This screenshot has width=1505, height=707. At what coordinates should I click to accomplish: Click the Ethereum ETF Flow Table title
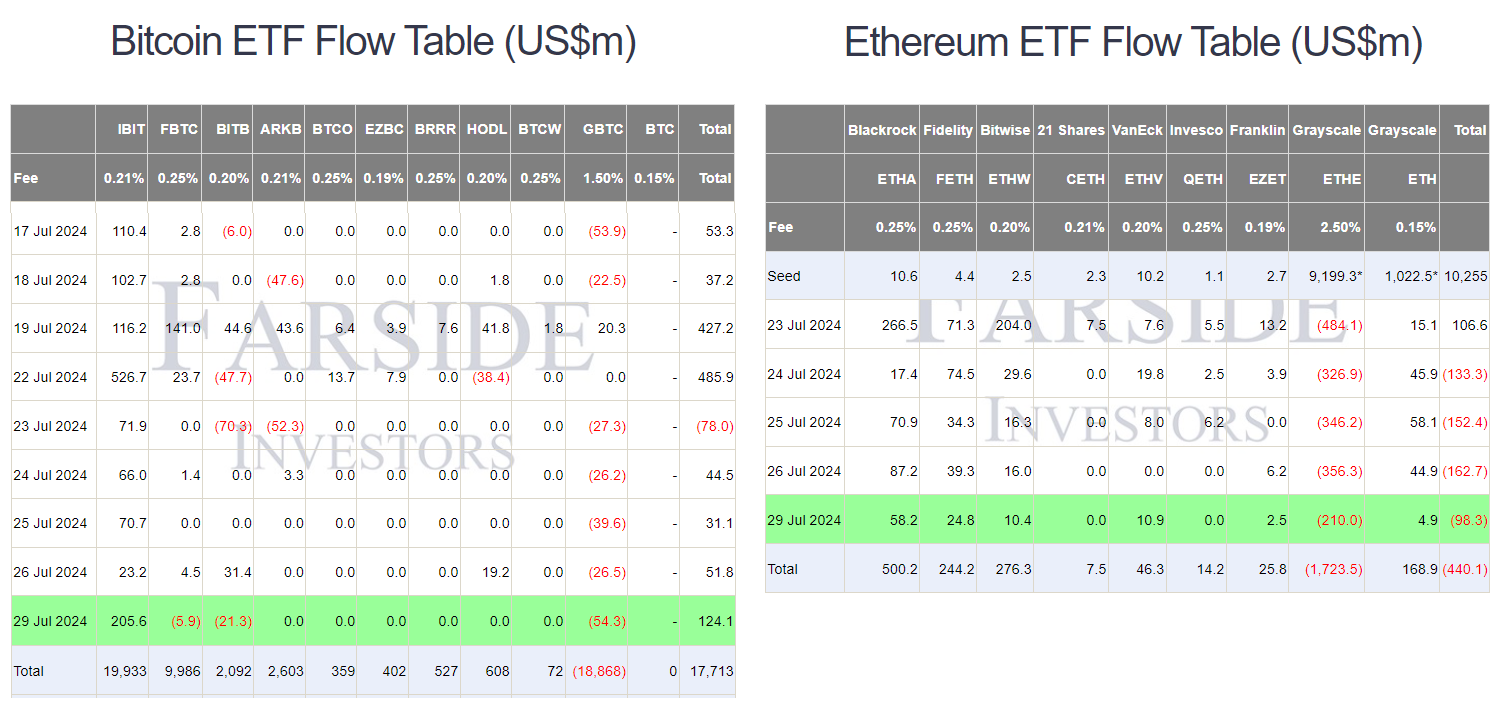point(1133,42)
